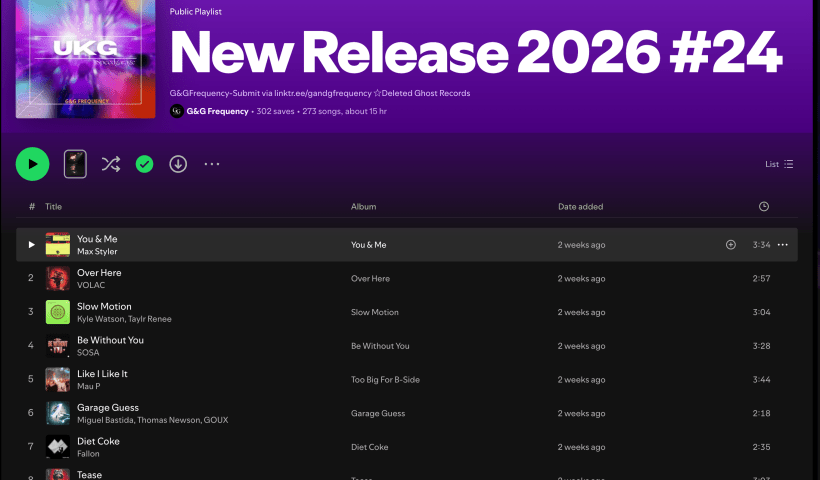Play the You & Me track row
Image resolution: width=820 pixels, height=480 pixels.
(x=32, y=245)
